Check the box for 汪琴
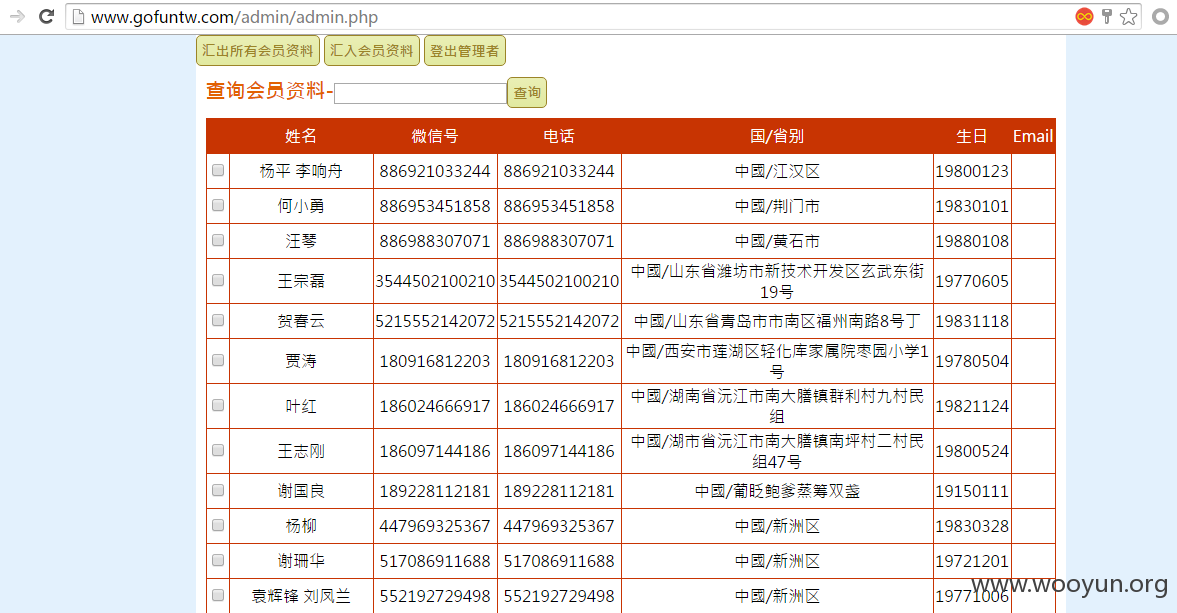The height and width of the screenshot is (613, 1177). point(218,240)
